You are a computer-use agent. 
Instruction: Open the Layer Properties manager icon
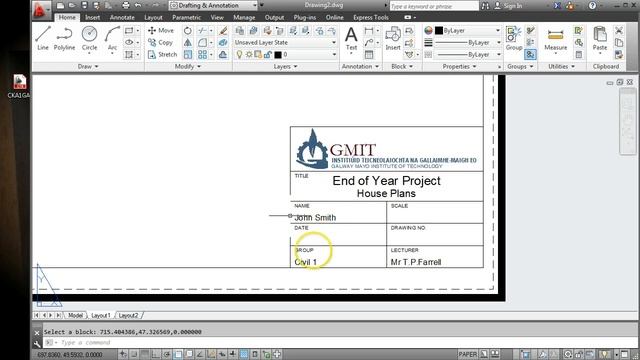coord(240,31)
